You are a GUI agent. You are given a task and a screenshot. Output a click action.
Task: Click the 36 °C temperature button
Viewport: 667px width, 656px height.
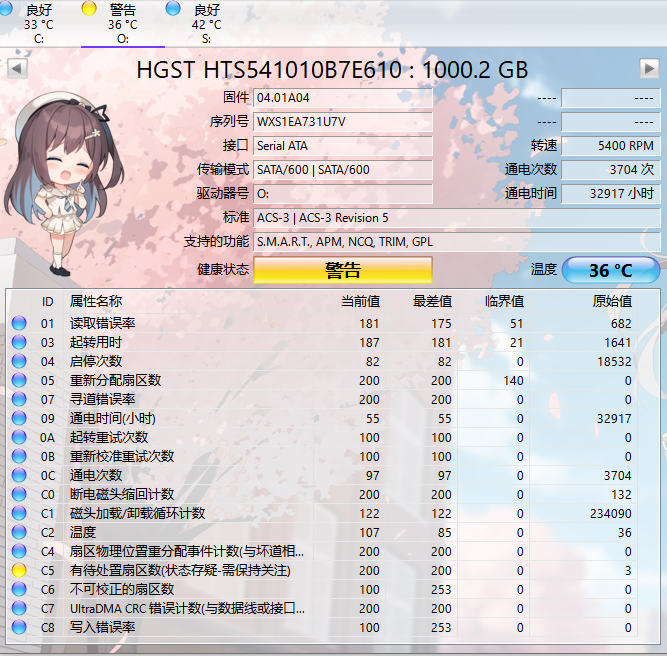point(611,270)
